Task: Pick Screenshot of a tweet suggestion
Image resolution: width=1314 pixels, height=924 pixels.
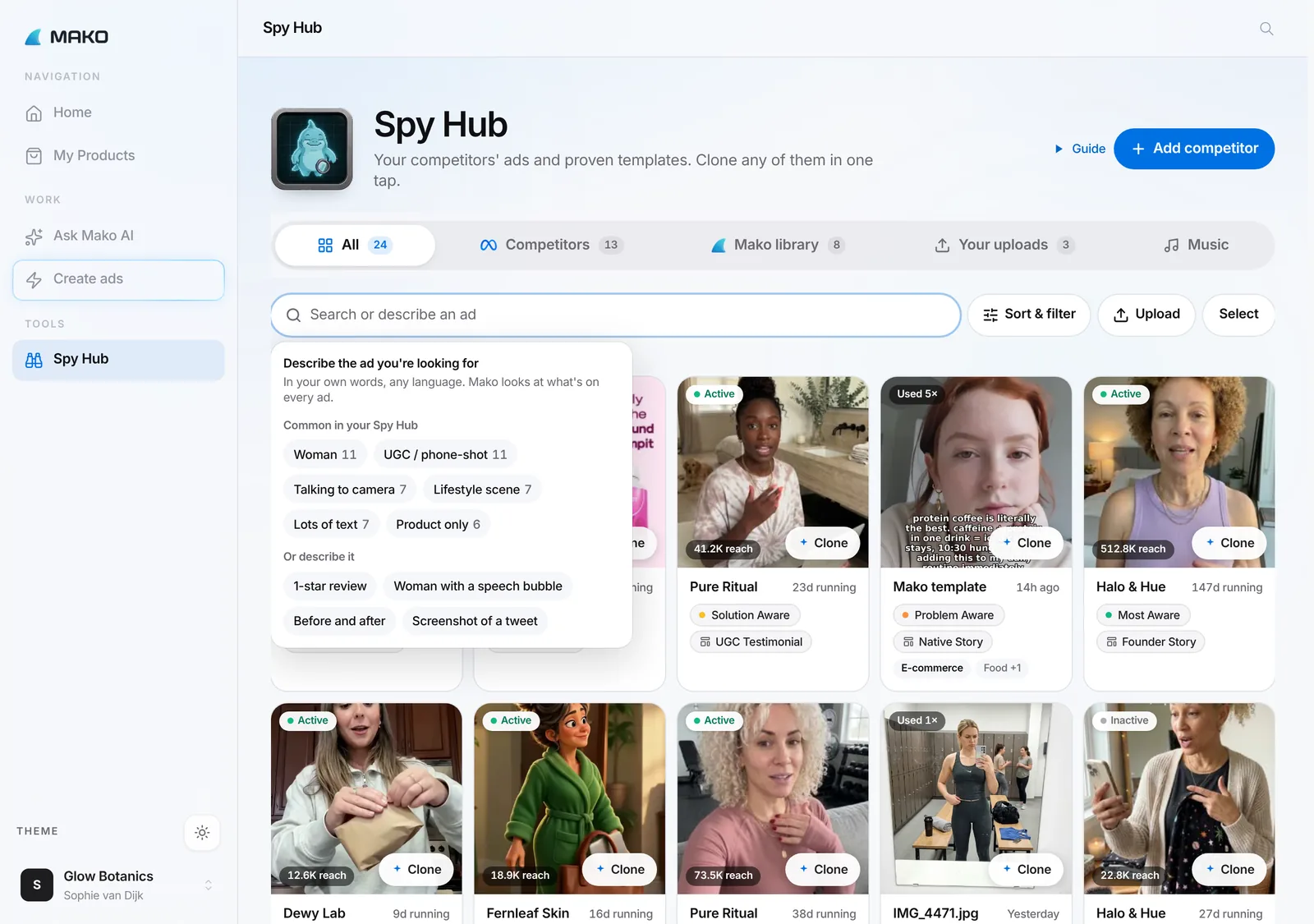Action: coord(475,621)
